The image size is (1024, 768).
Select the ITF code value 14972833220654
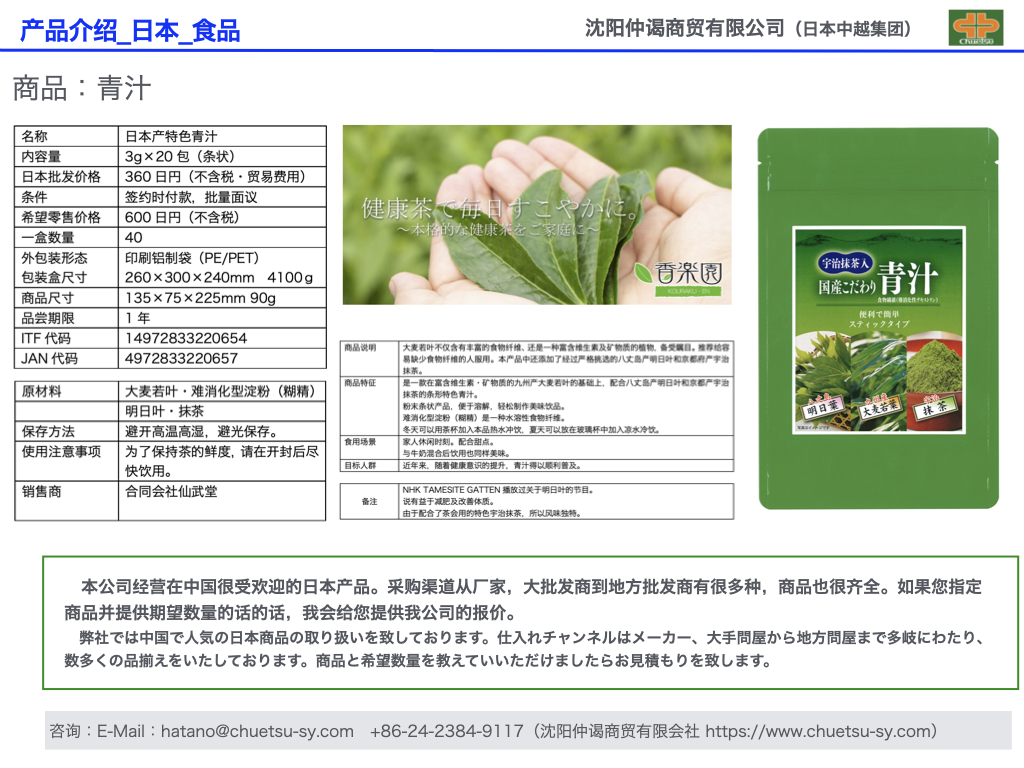pyautogui.click(x=185, y=338)
